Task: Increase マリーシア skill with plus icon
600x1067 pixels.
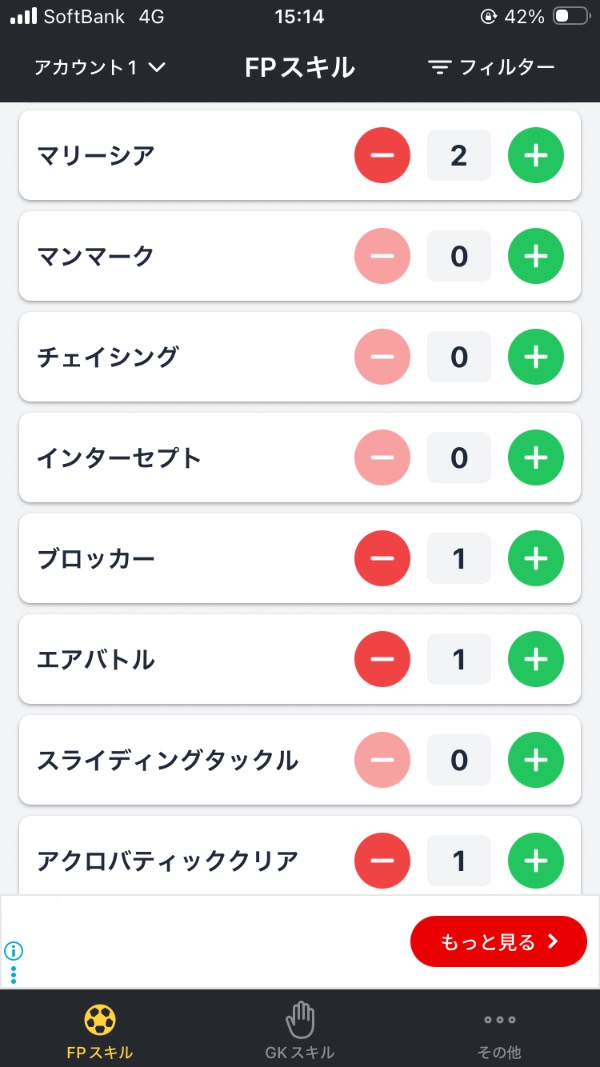Action: coord(536,155)
